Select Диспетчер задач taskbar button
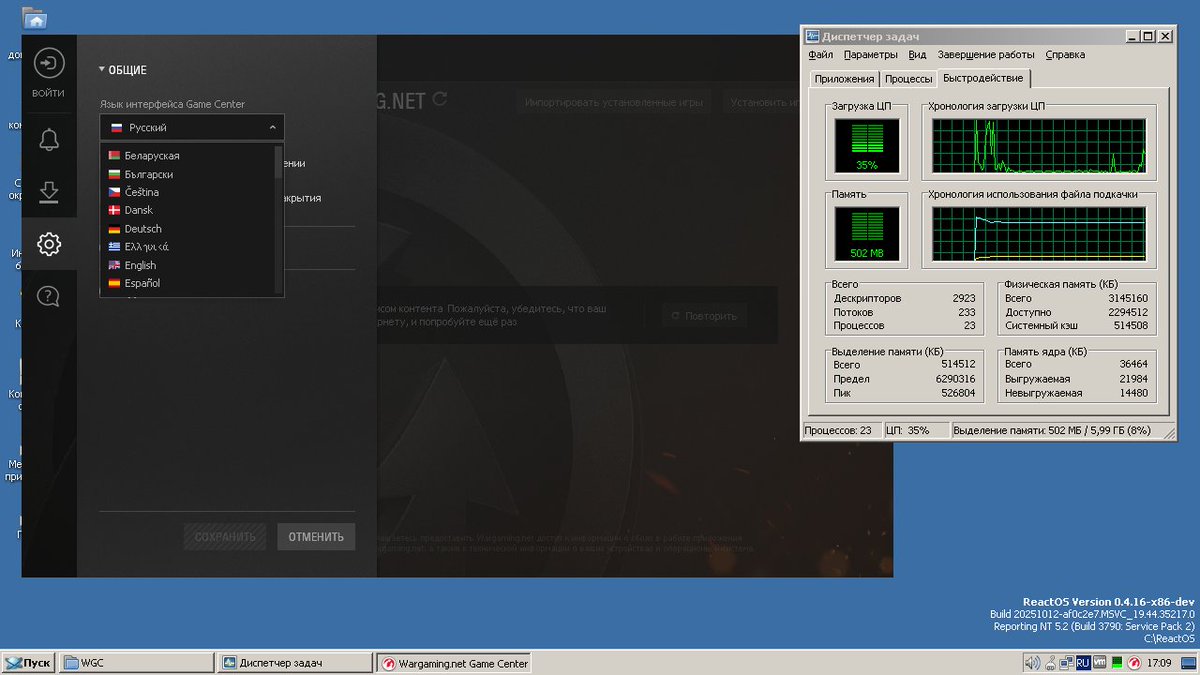This screenshot has width=1200, height=675. 295,662
